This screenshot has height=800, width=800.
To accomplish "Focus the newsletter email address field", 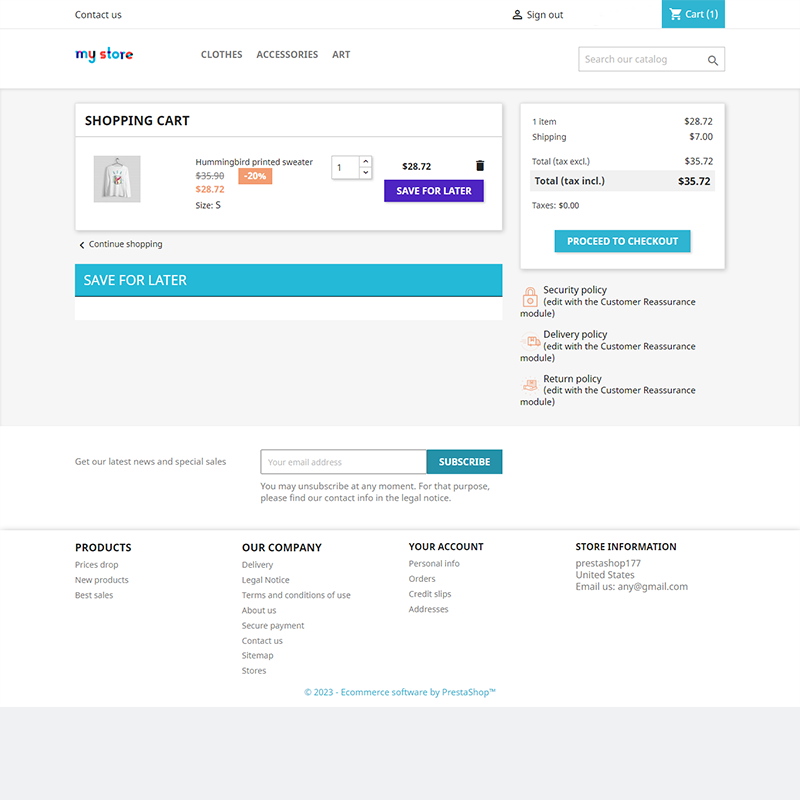I will [x=343, y=462].
